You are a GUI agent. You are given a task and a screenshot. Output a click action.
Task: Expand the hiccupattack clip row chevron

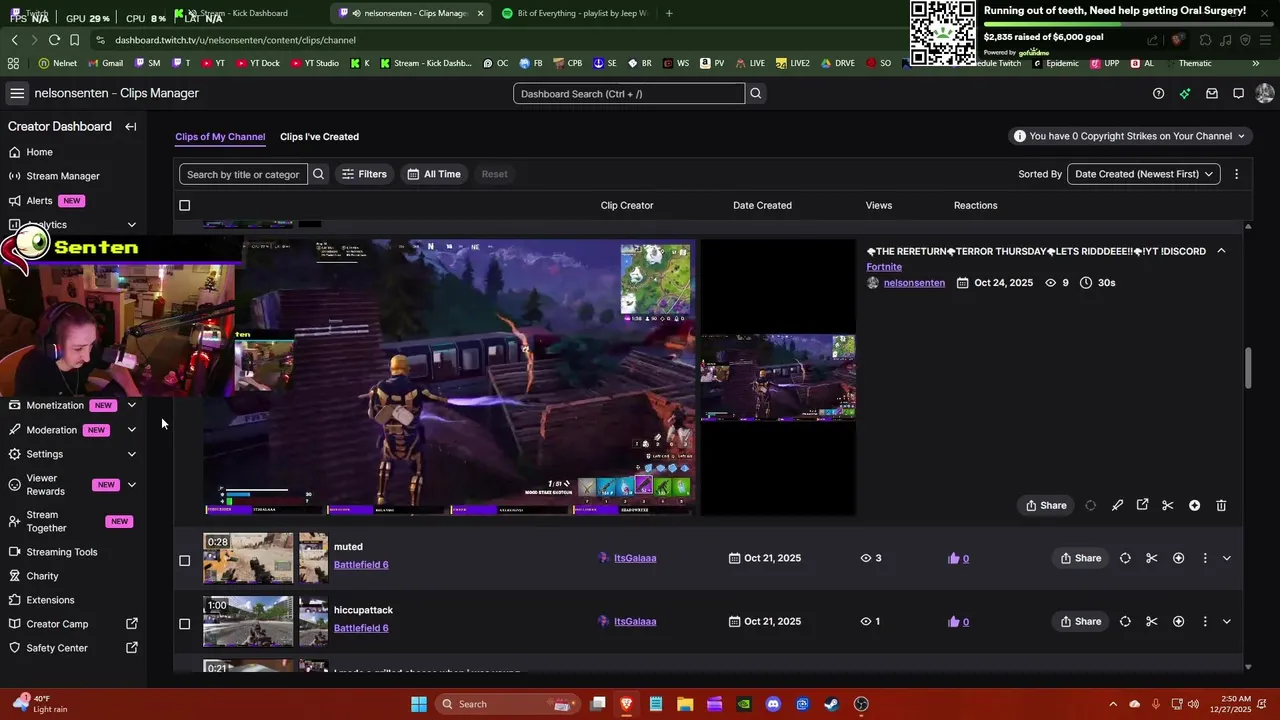[1227, 621]
